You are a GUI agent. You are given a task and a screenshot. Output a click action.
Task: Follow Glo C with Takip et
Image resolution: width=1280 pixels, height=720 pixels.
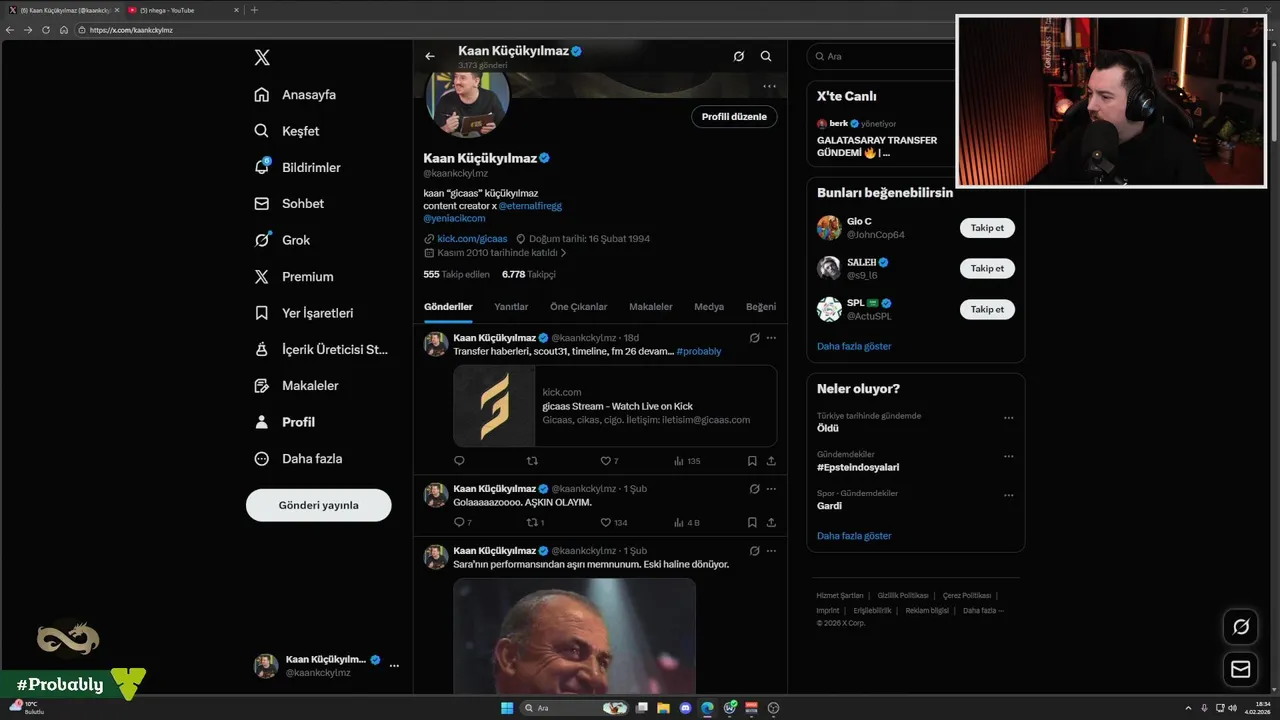tap(987, 228)
